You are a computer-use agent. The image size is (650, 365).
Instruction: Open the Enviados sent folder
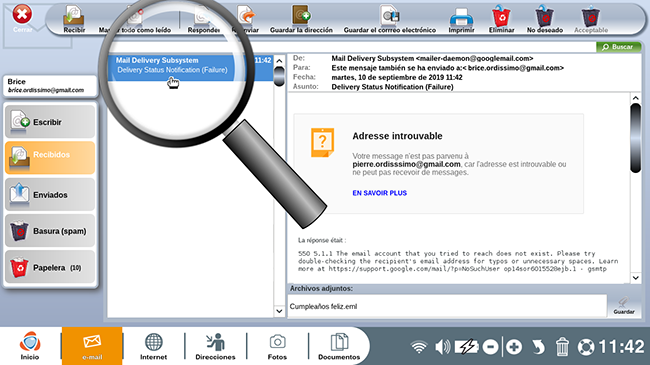coord(50,194)
